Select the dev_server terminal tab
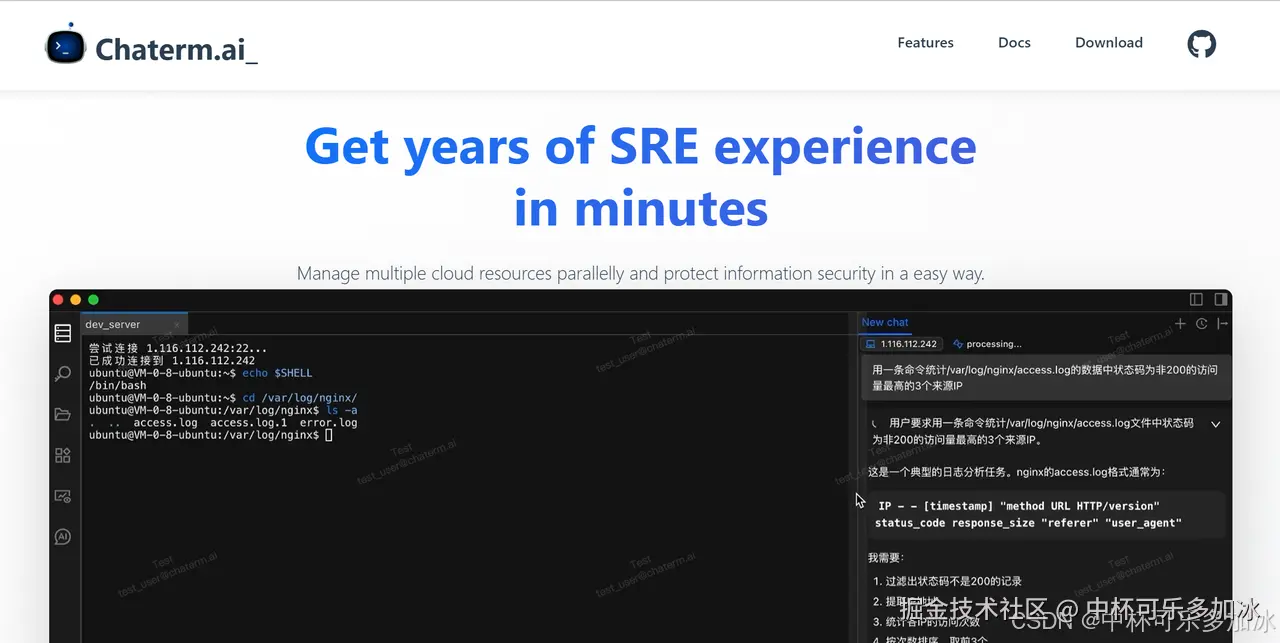Screen dimensions: 1280x643 (134, 324)
